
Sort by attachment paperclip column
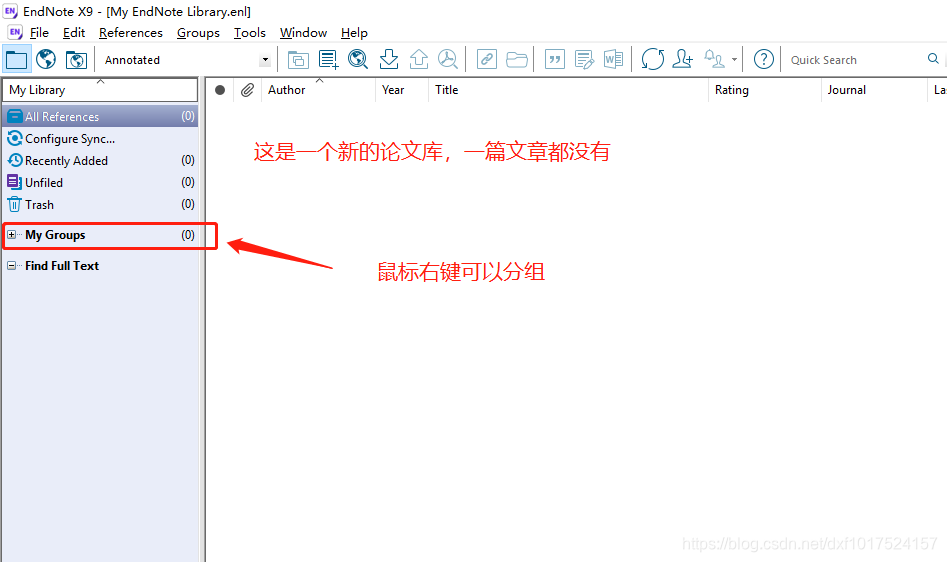pyautogui.click(x=247, y=90)
